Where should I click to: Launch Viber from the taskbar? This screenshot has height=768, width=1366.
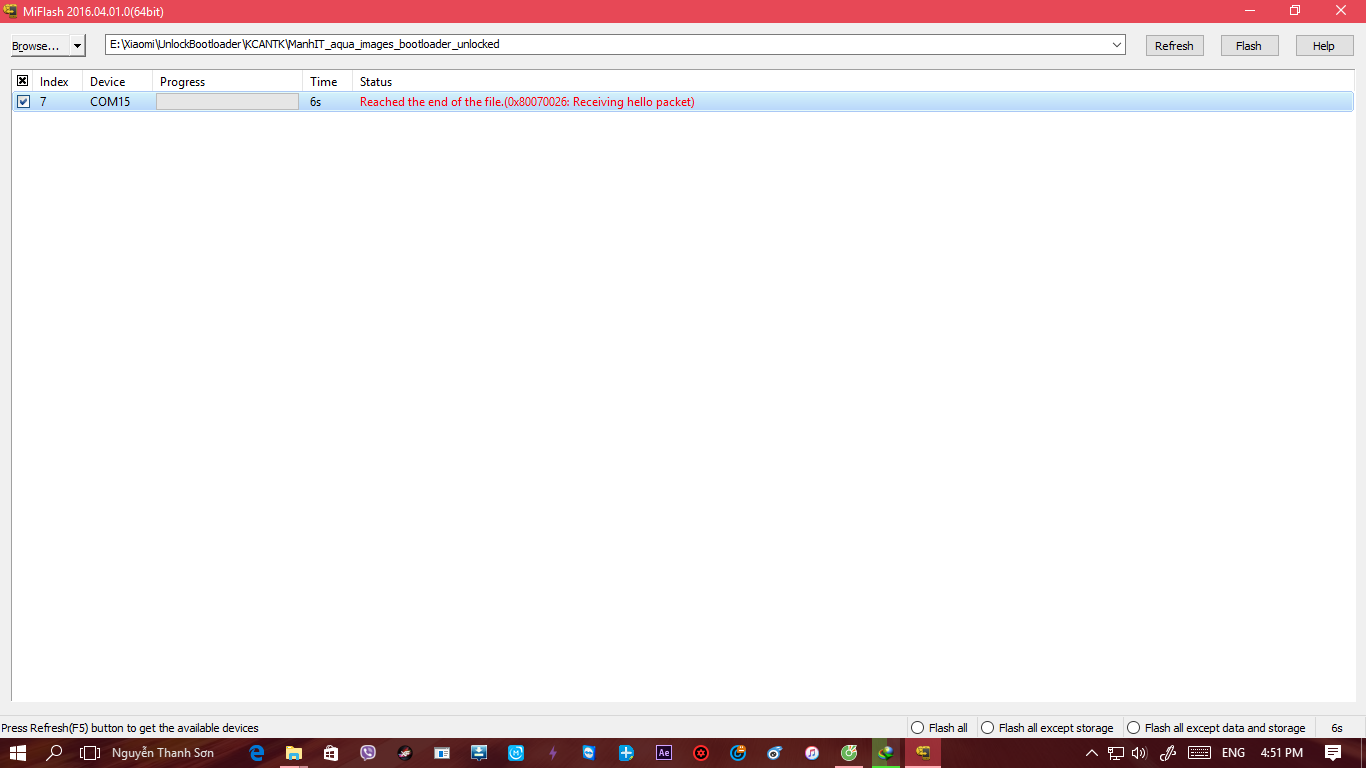(368, 753)
